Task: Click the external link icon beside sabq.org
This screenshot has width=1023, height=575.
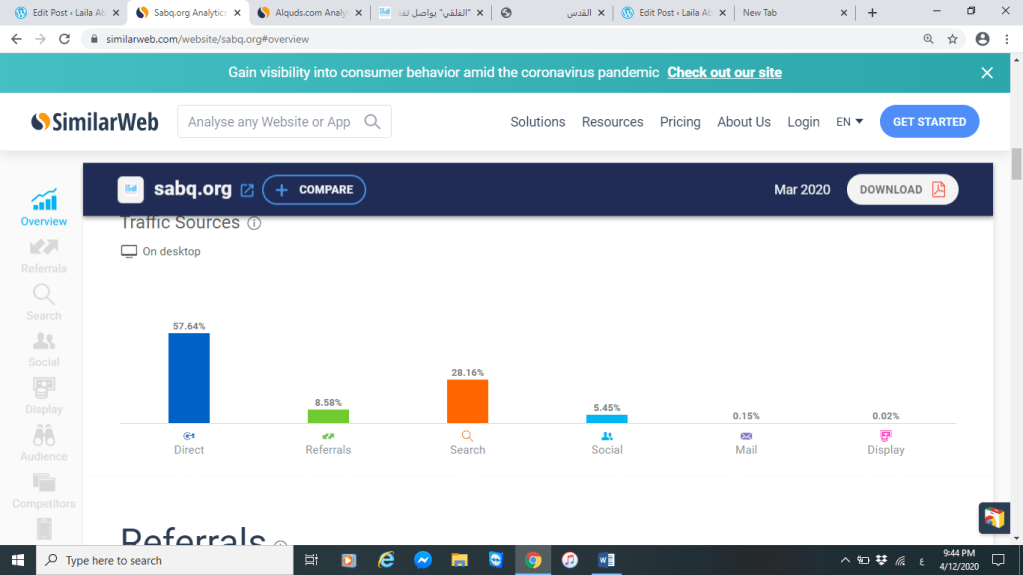Action: click(x=247, y=190)
